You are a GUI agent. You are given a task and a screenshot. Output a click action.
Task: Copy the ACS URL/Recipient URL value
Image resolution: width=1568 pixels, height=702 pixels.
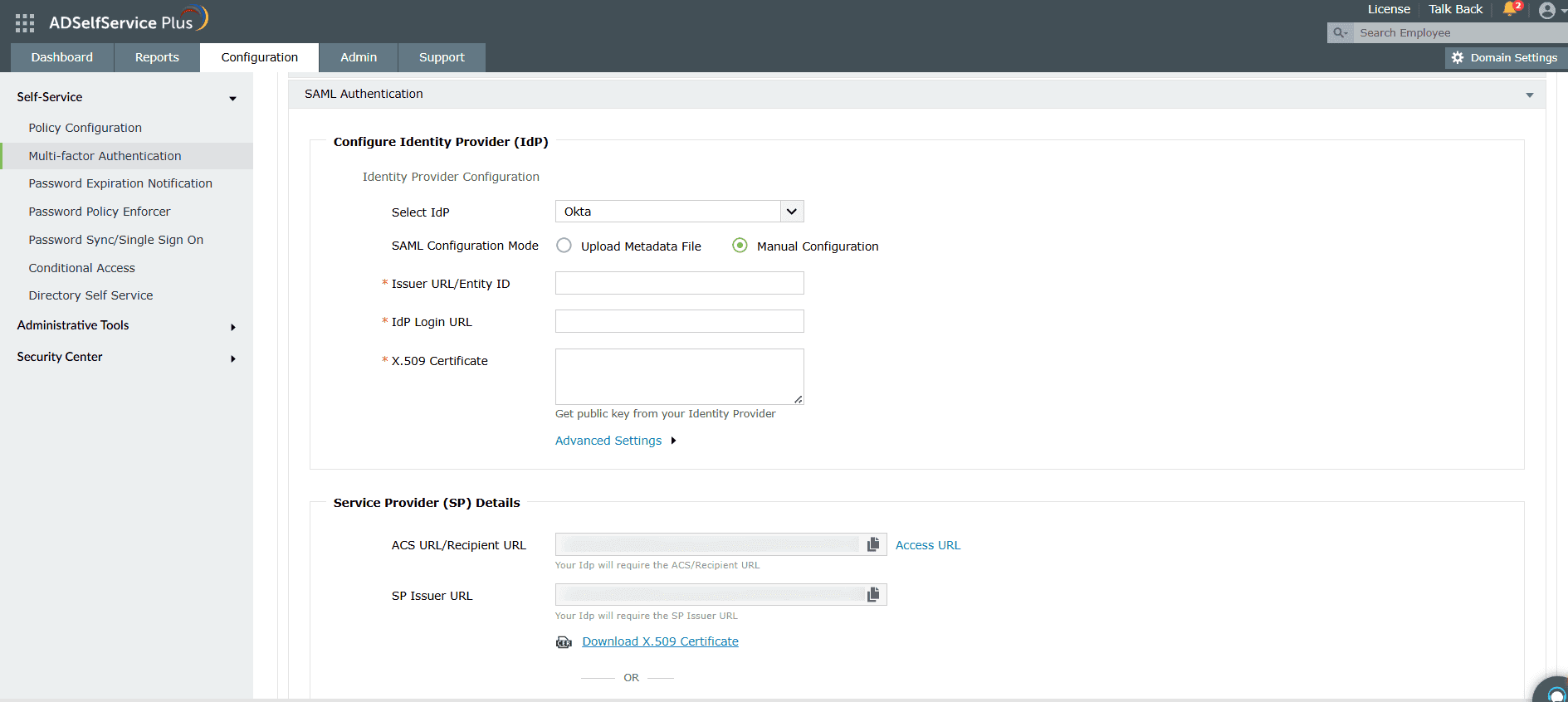(873, 544)
